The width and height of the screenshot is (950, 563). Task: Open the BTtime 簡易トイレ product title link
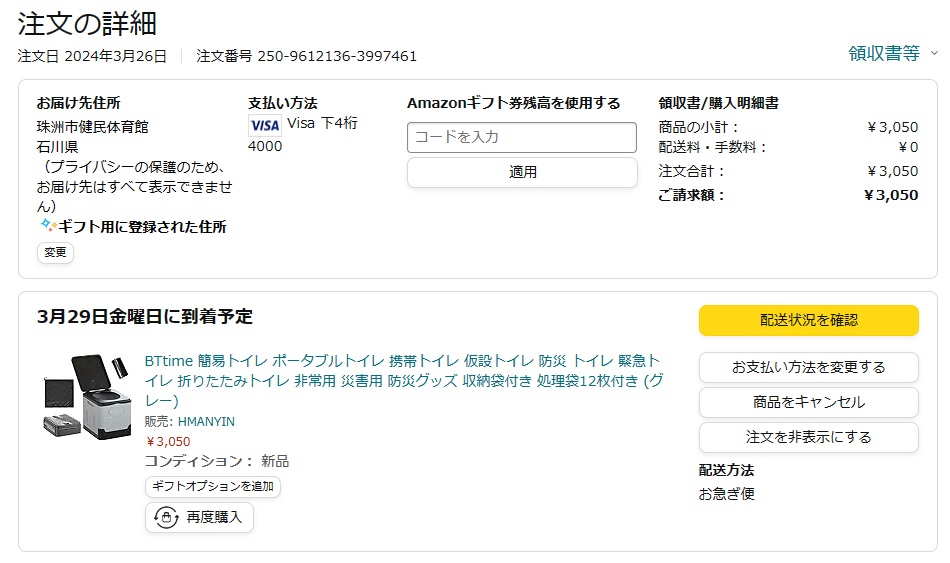tap(404, 381)
